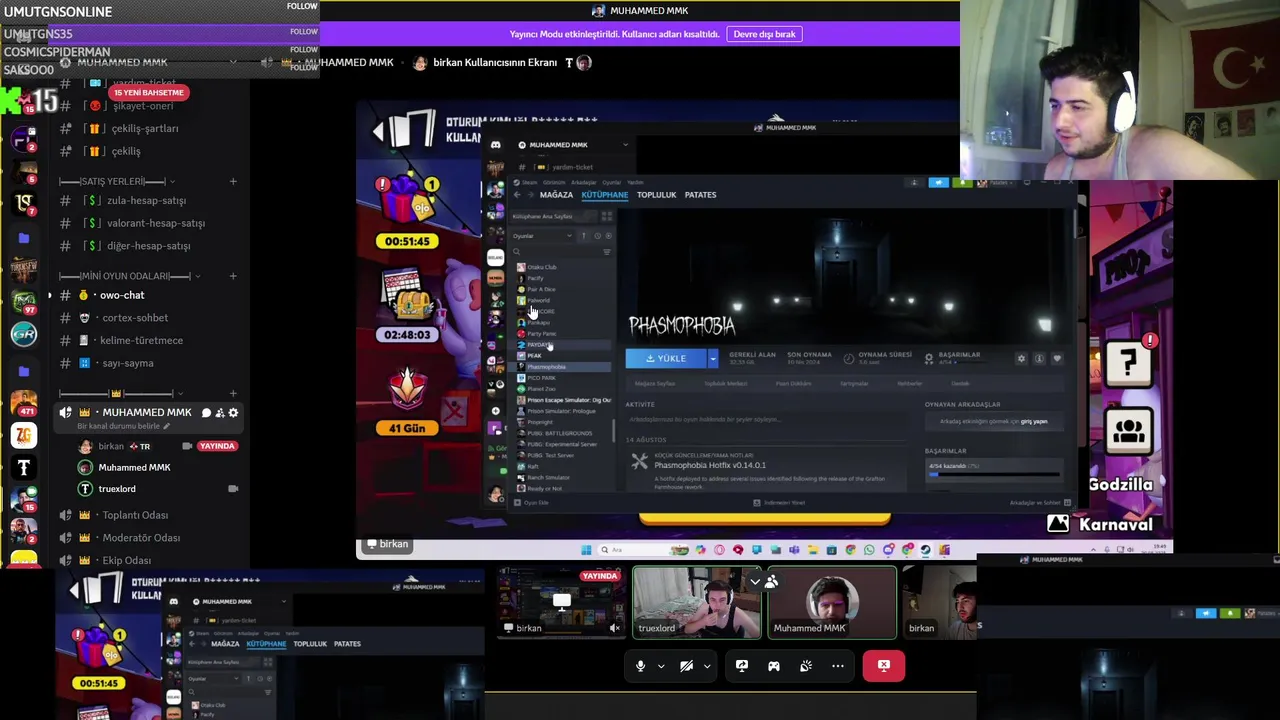
Task: Edit MUHAMMED MMK voice channel settings gear
Action: click(233, 413)
